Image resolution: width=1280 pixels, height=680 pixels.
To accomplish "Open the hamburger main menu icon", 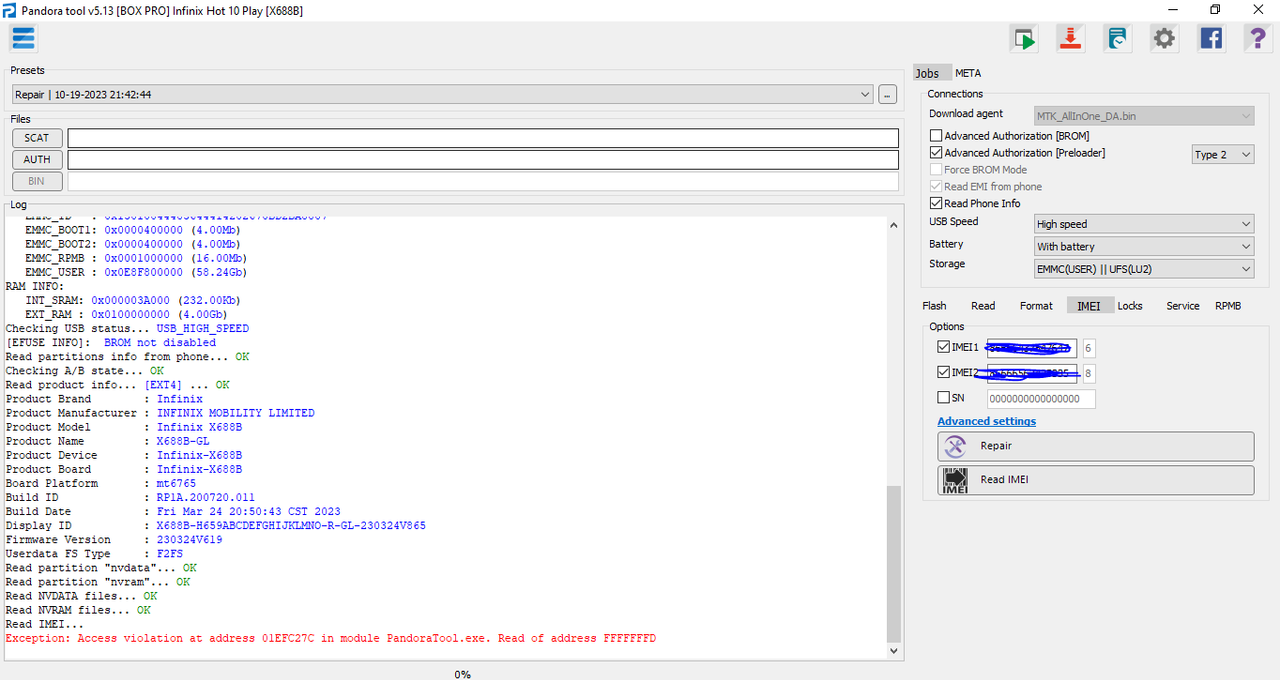I will 23,39.
